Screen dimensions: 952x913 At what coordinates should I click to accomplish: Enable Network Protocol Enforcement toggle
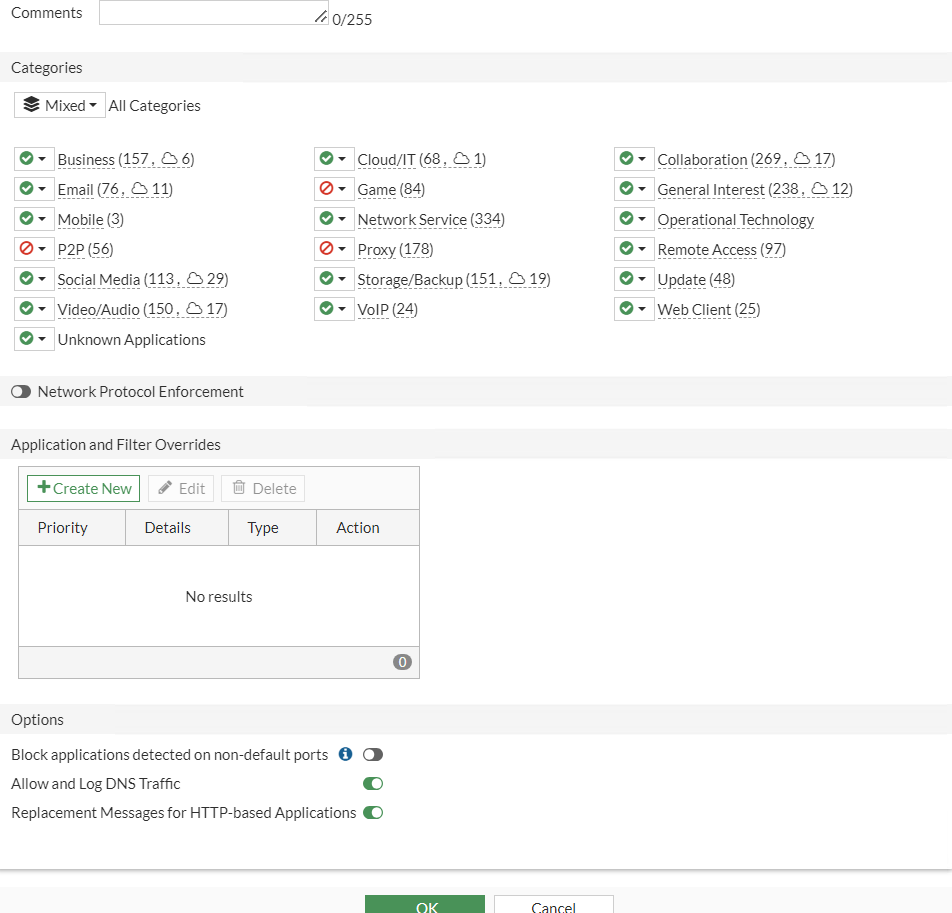[21, 392]
